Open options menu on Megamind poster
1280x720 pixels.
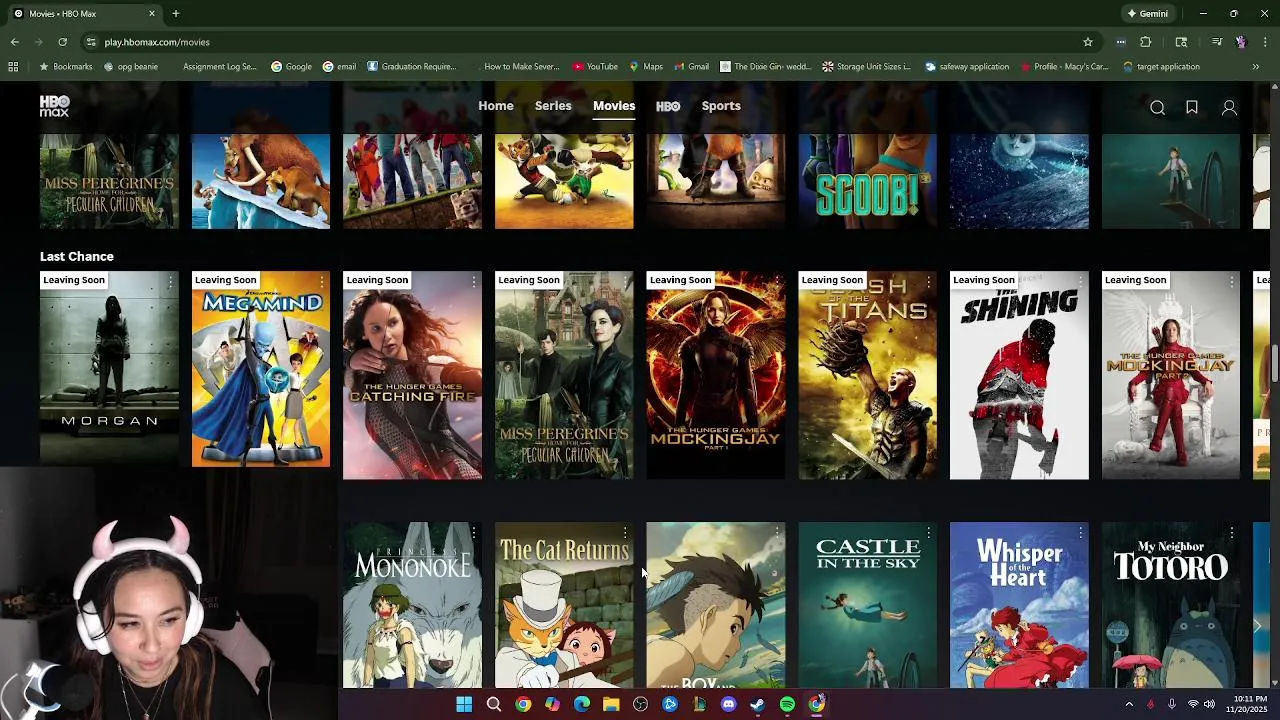(x=322, y=282)
